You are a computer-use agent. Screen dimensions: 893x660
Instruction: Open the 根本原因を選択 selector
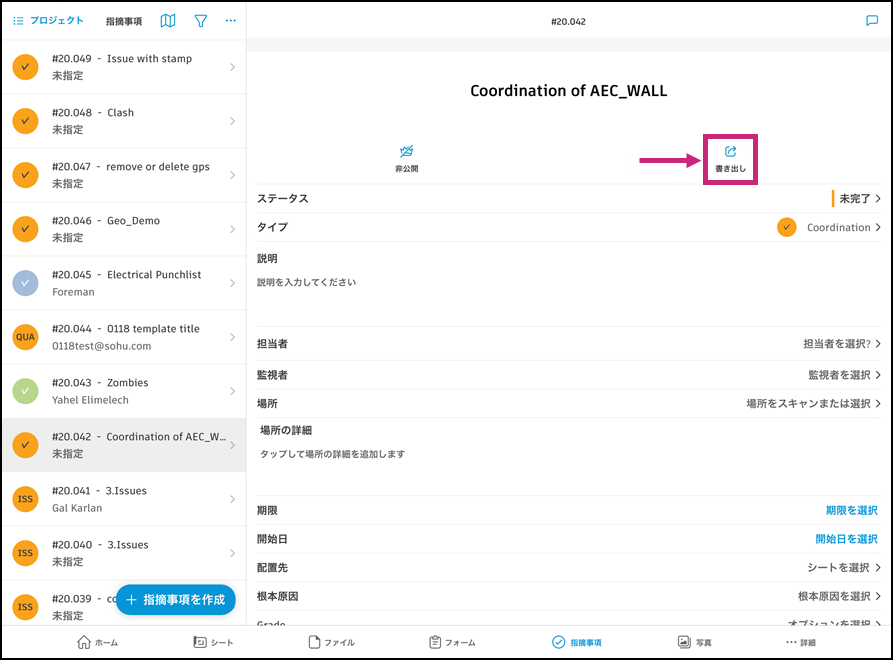[x=839, y=596]
